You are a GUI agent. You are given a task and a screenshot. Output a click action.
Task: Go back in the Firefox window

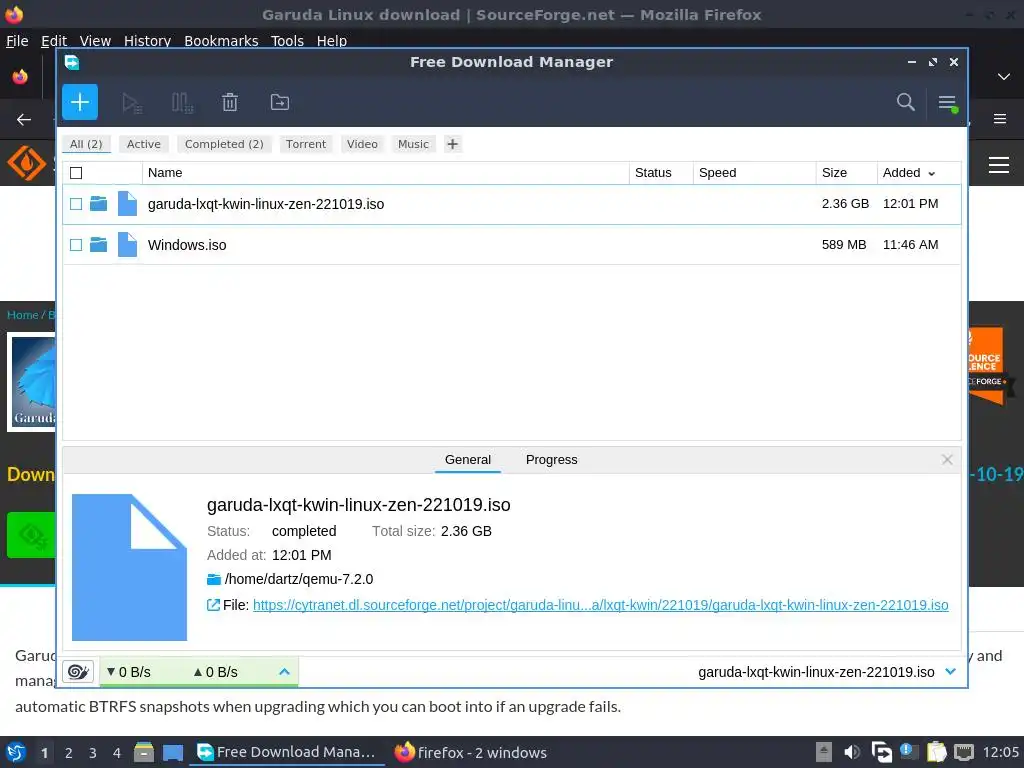tap(24, 120)
